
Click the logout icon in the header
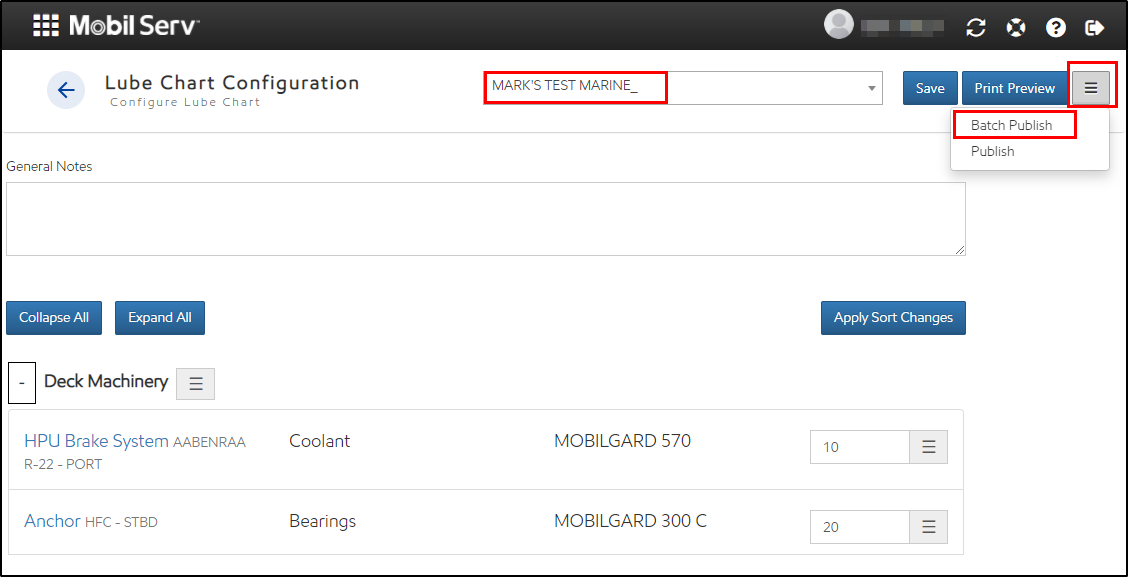coord(1094,27)
